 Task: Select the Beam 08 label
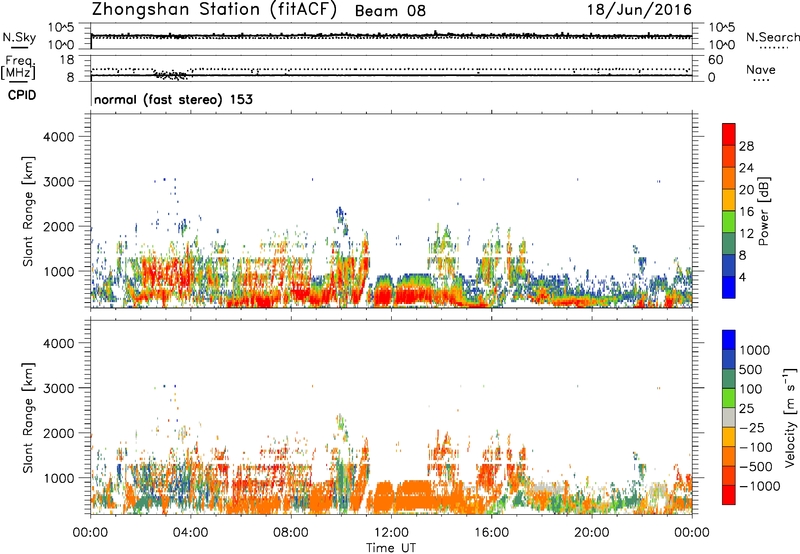[x=390, y=11]
